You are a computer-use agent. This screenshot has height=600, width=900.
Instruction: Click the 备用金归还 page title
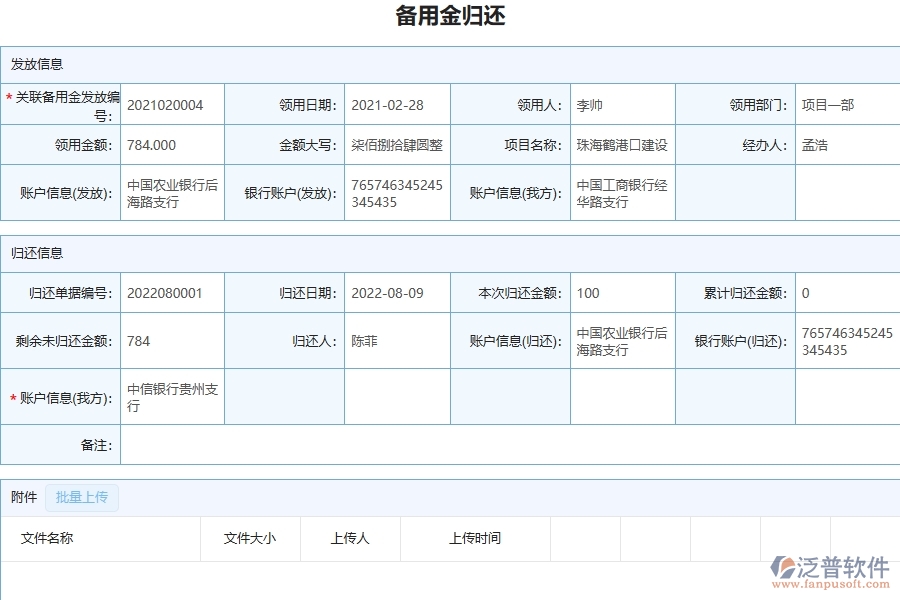[x=450, y=14]
